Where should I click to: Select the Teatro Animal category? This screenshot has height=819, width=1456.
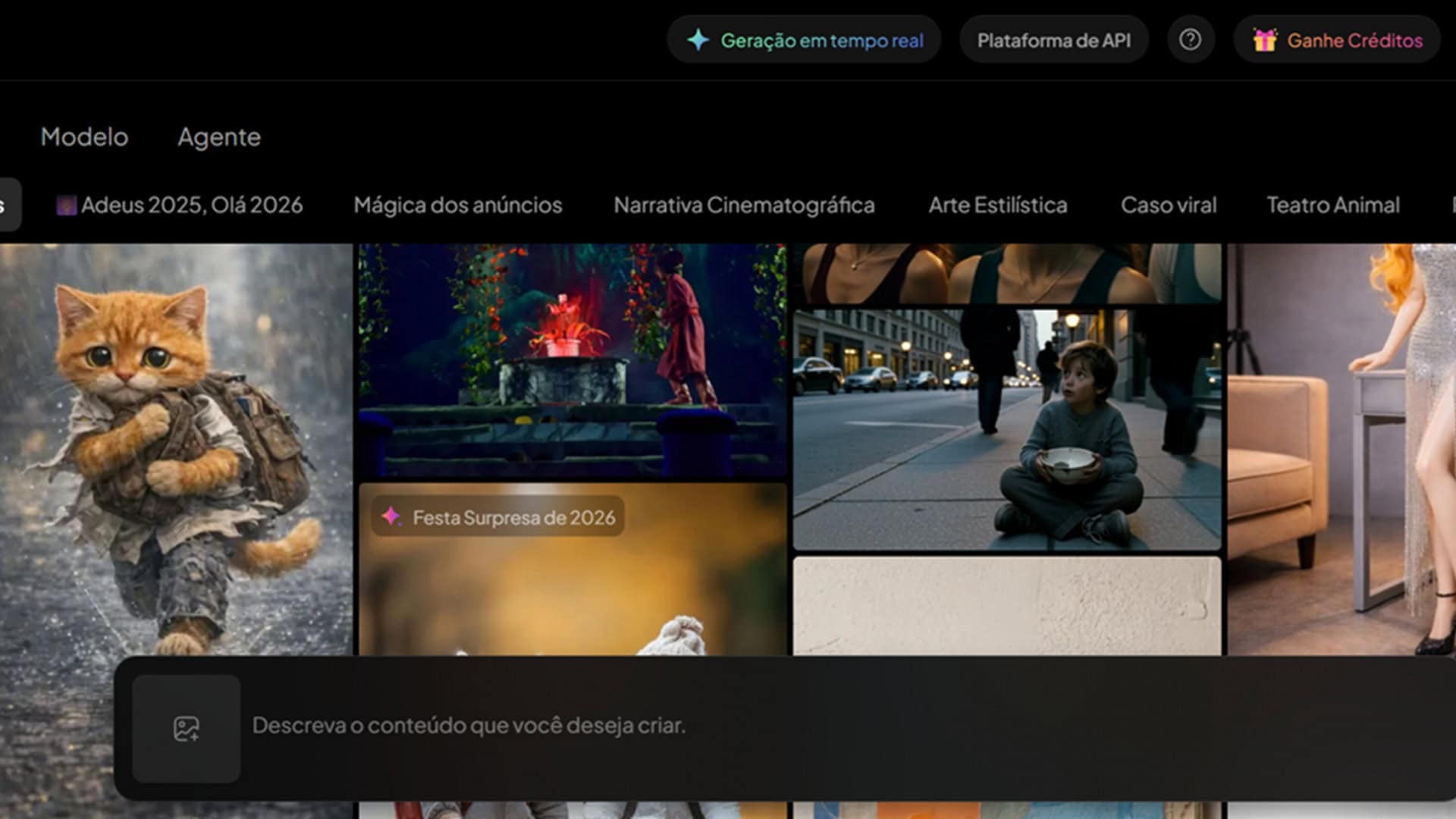(x=1332, y=206)
